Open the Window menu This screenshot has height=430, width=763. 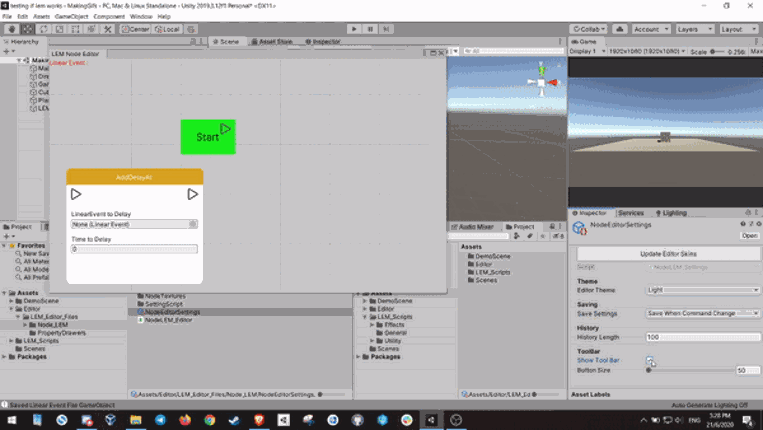(141, 16)
